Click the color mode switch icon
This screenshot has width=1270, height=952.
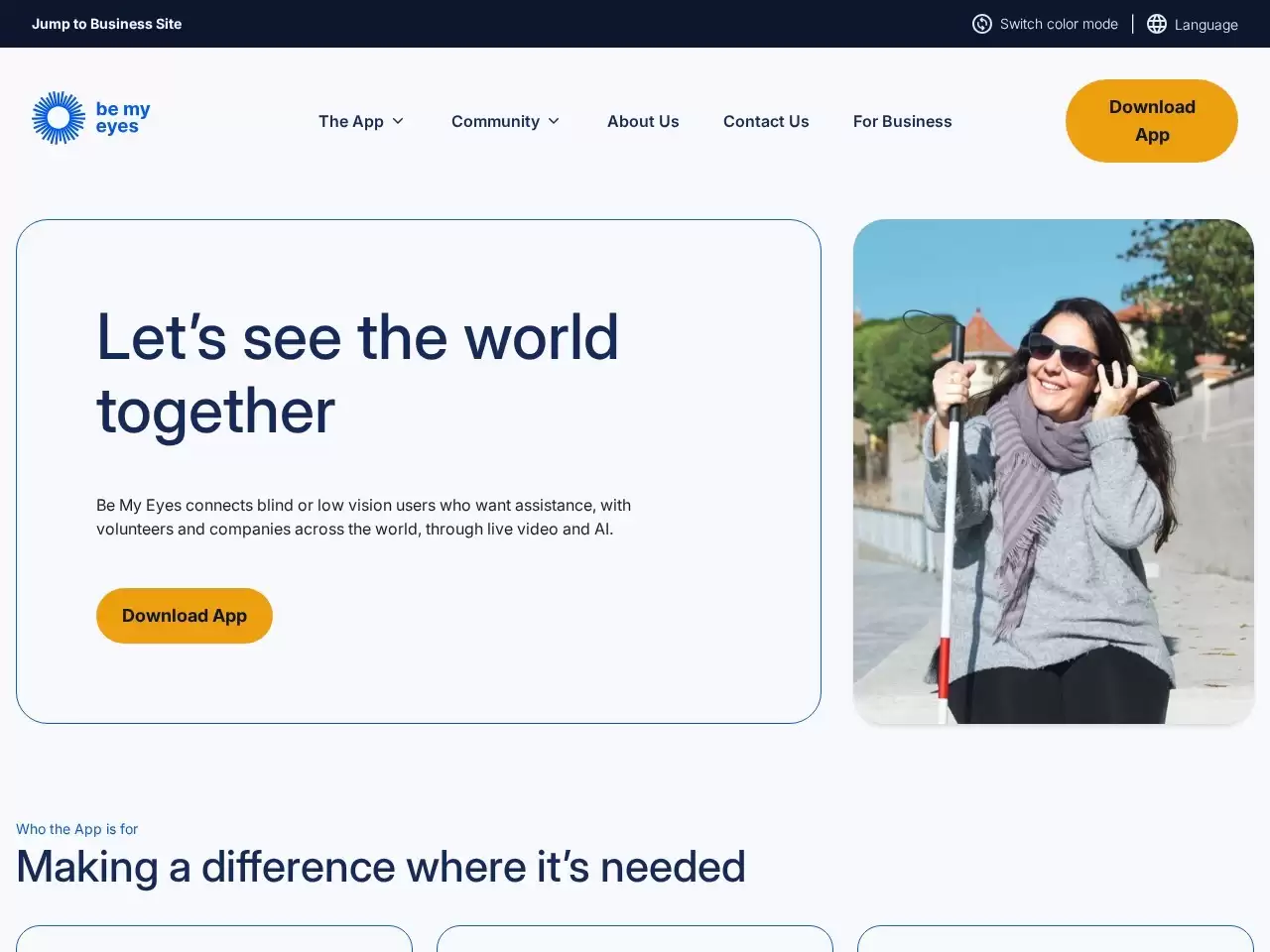(982, 24)
